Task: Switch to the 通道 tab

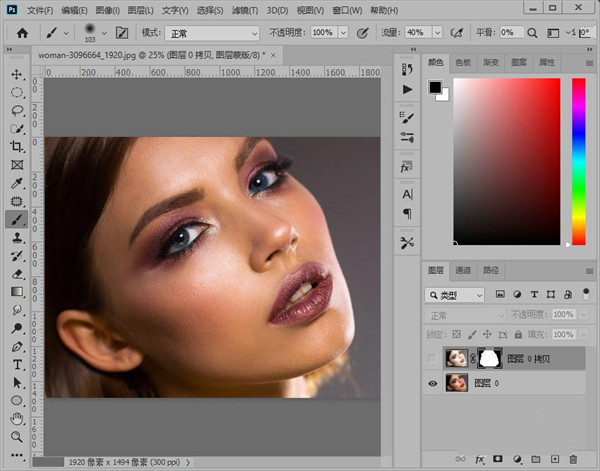Action: 463,270
